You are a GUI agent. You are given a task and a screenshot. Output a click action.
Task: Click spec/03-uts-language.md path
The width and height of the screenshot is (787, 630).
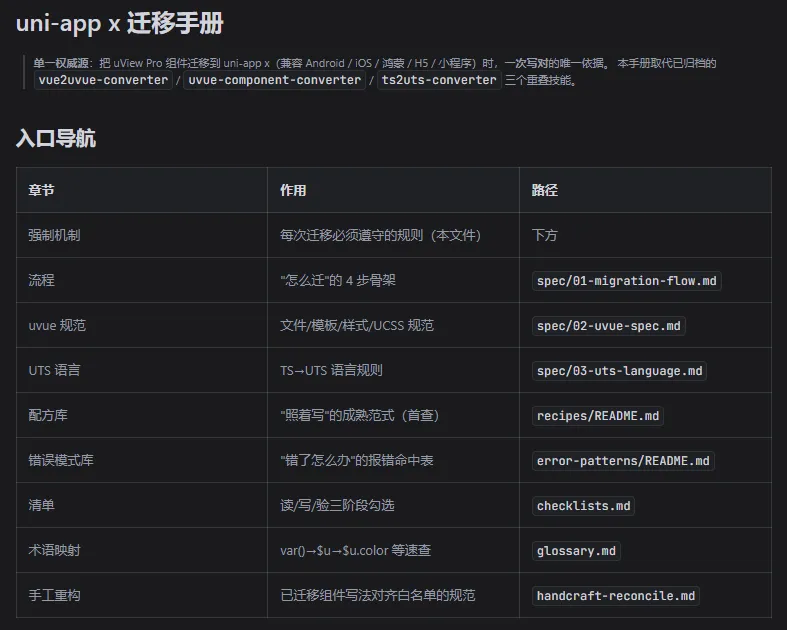tap(619, 371)
